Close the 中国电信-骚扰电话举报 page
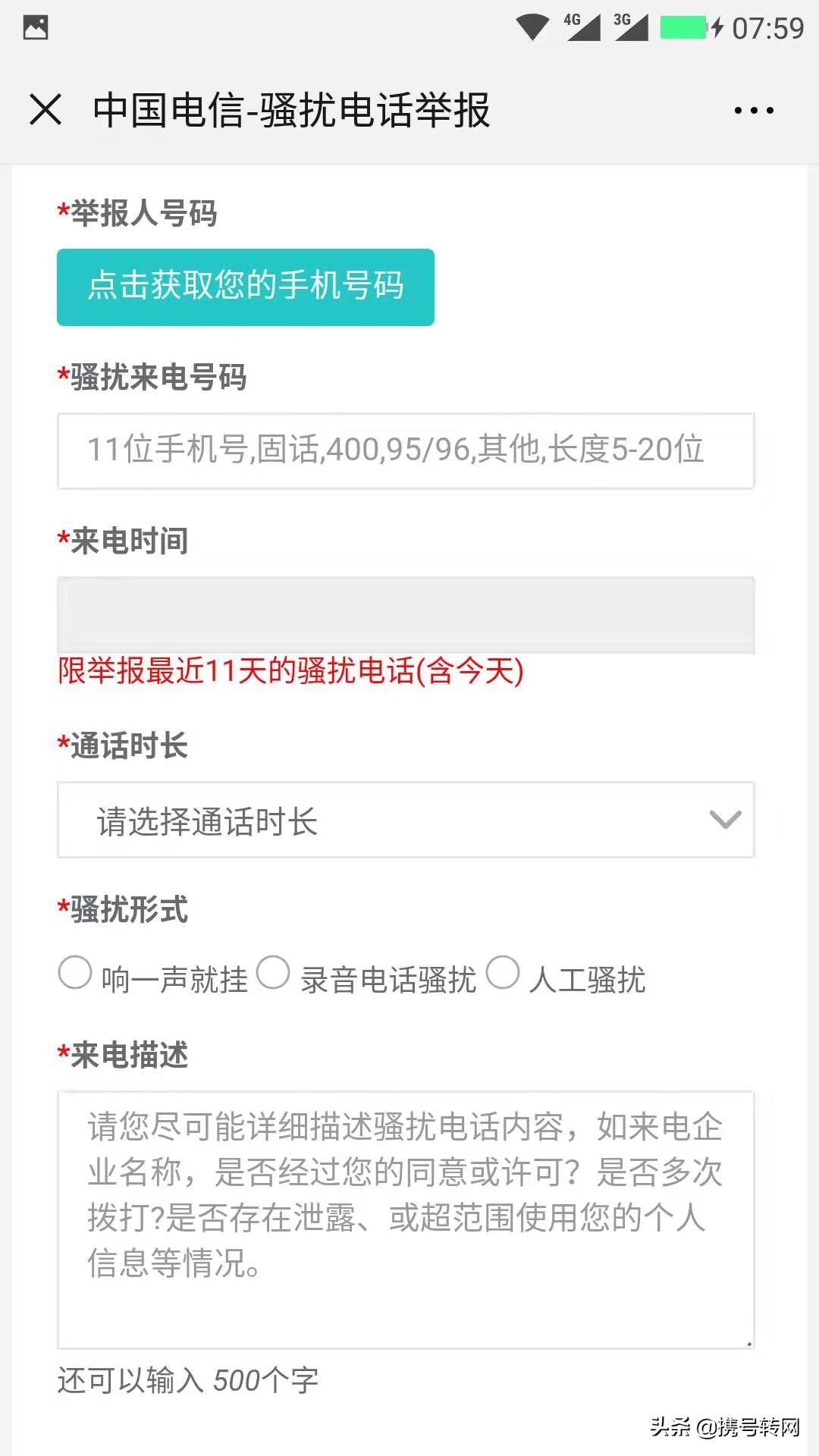 45,110
